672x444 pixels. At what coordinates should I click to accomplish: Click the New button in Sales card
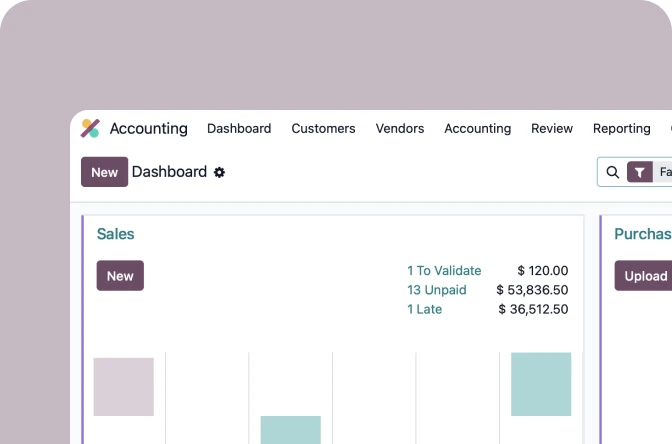(120, 276)
